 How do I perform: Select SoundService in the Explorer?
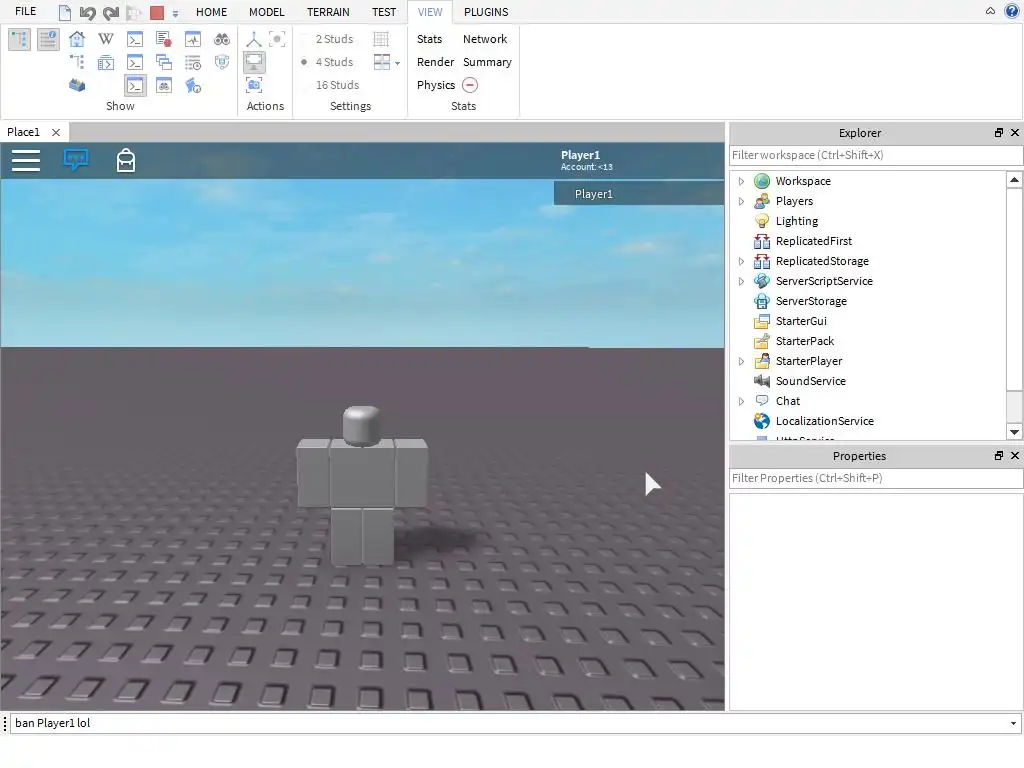point(810,381)
